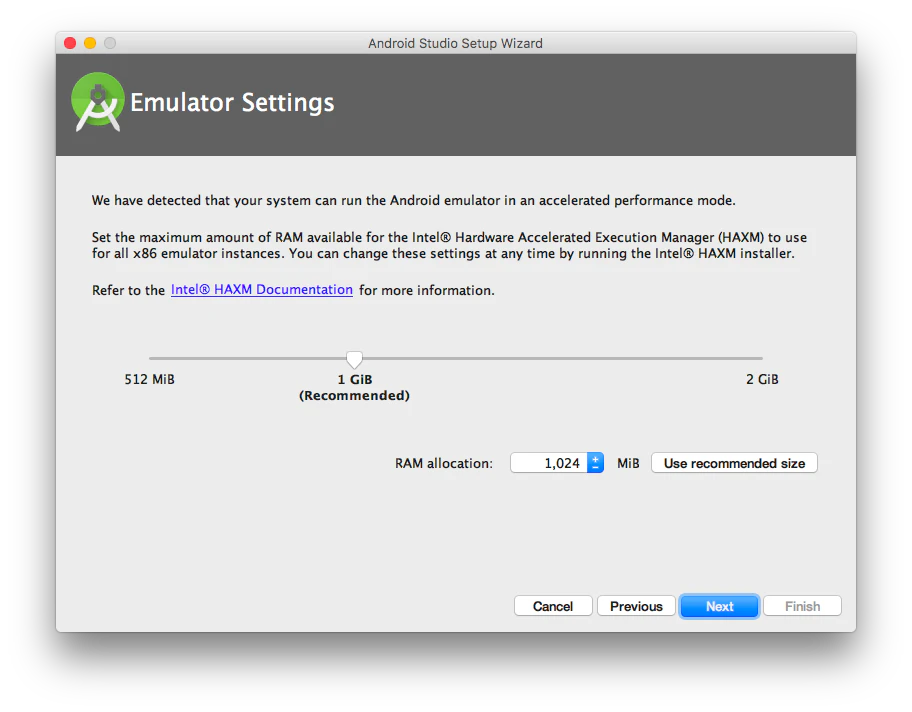Focus the RAM allocation value field
This screenshot has width=912, height=712.
click(548, 463)
